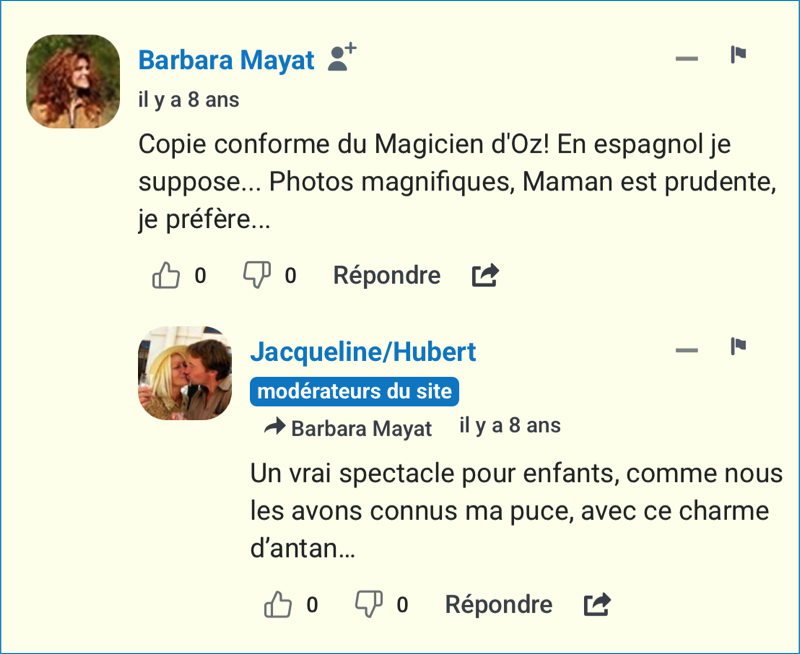Click the 'modérateurs du site' badge
Image resolution: width=800 pixels, height=654 pixels.
354,391
